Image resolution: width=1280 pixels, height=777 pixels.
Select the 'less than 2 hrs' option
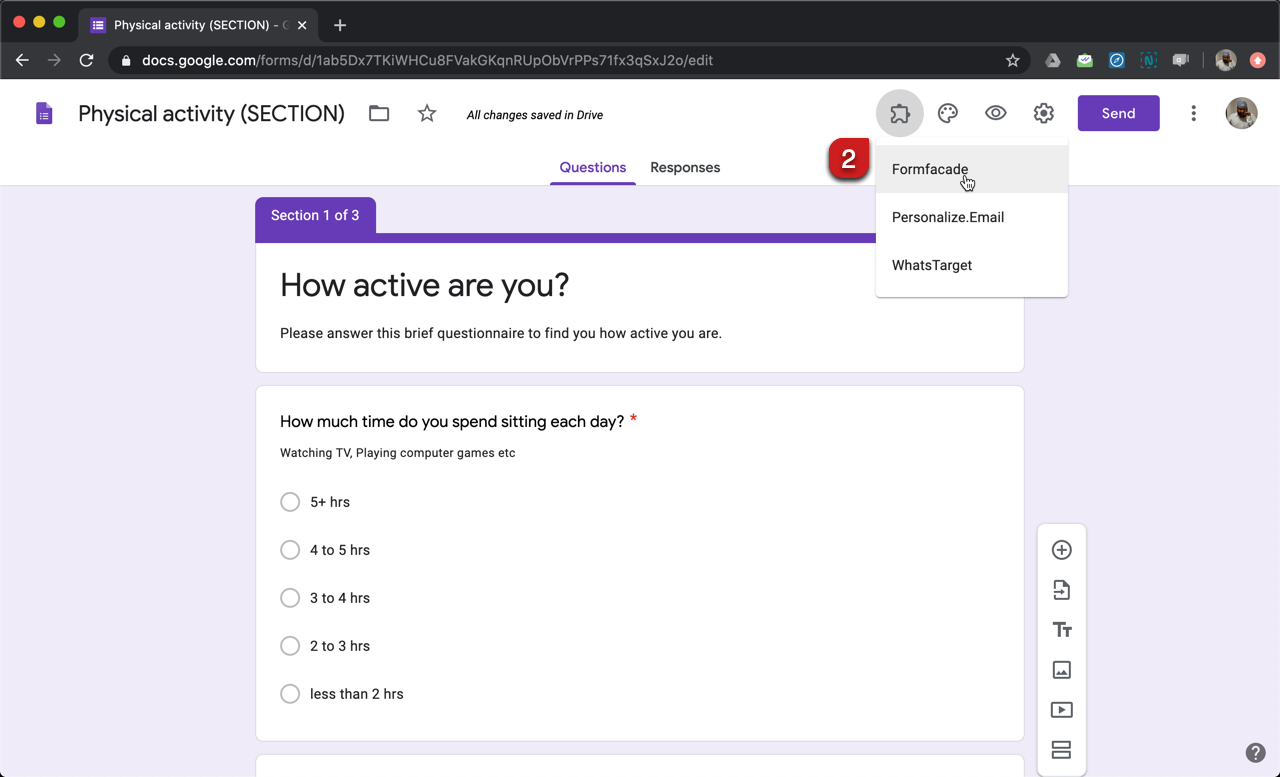[290, 694]
